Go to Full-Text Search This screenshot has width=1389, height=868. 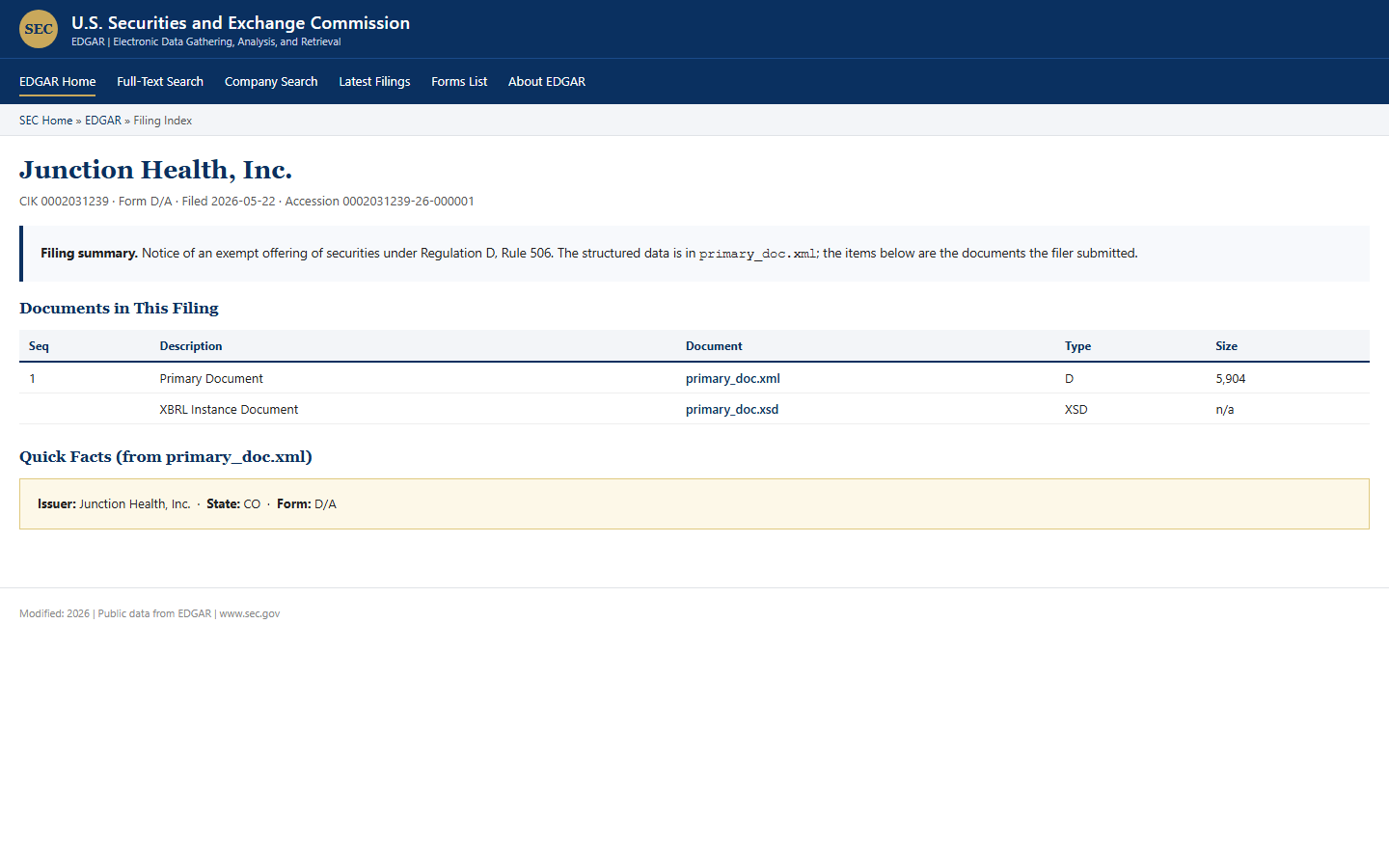tap(160, 82)
